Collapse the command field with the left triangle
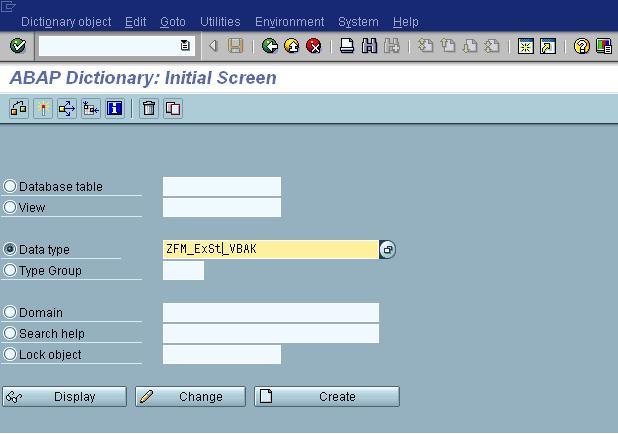The image size is (618, 434). pos(213,46)
